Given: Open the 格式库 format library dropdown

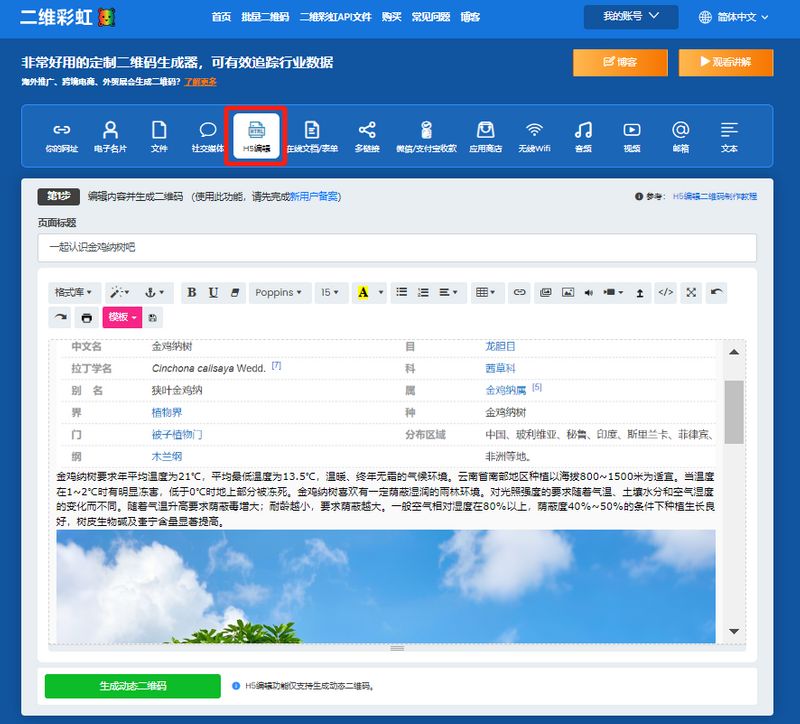Looking at the screenshot, I should click(x=74, y=292).
